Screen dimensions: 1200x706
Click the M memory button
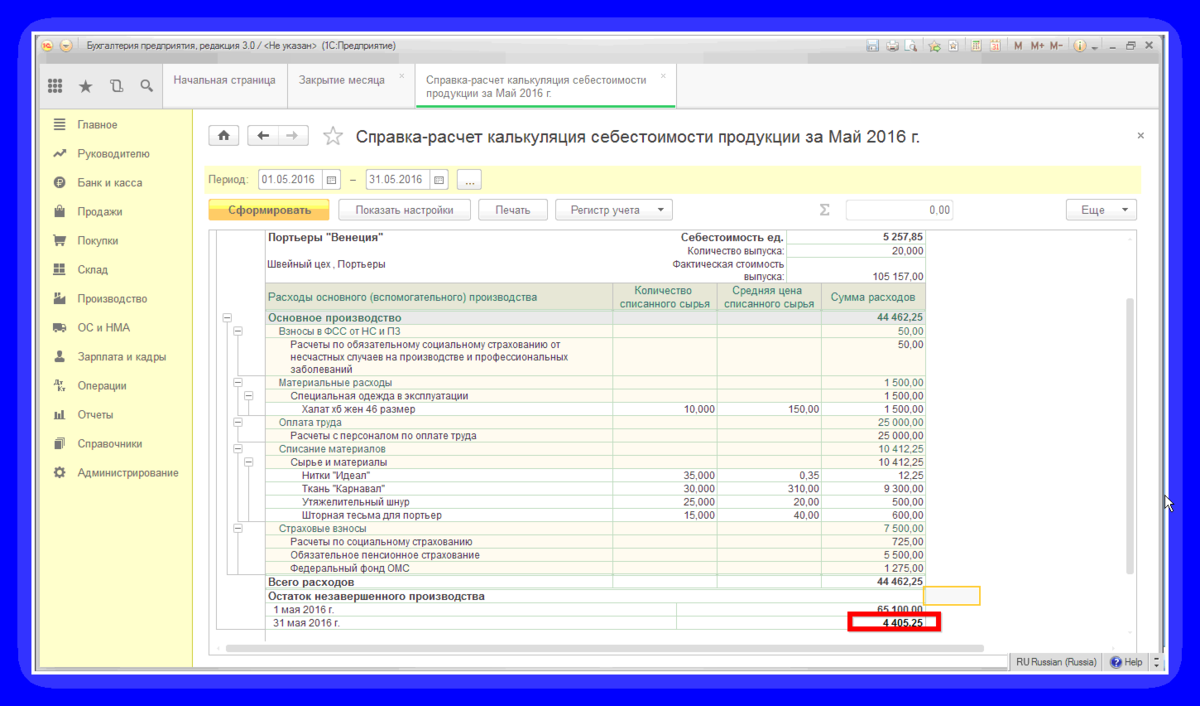[1018, 46]
